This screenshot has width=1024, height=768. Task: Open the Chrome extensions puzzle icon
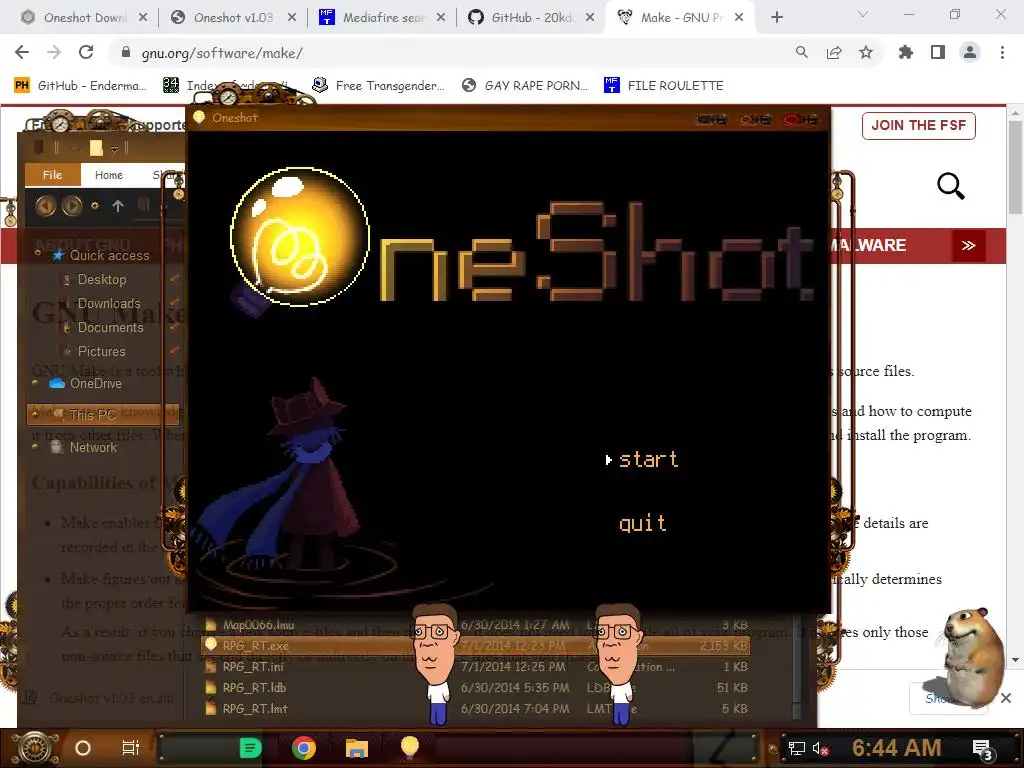(x=906, y=52)
